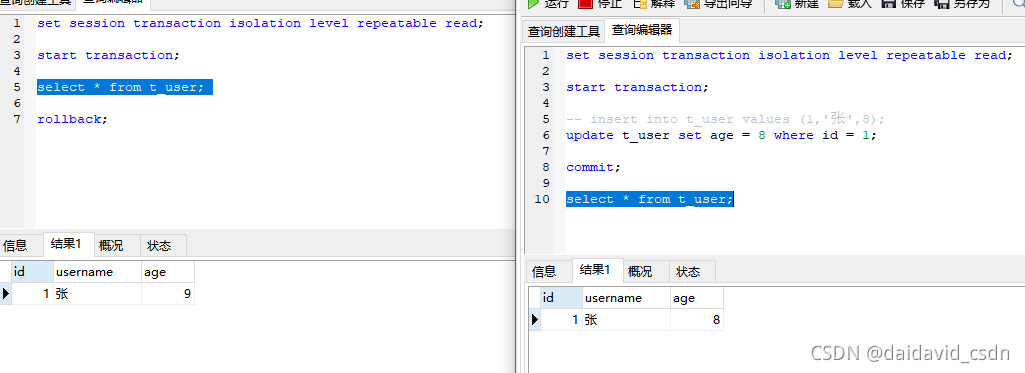Click 'update t_user set age = 8' line
This screenshot has width=1025, height=373.
pyautogui.click(x=721, y=135)
